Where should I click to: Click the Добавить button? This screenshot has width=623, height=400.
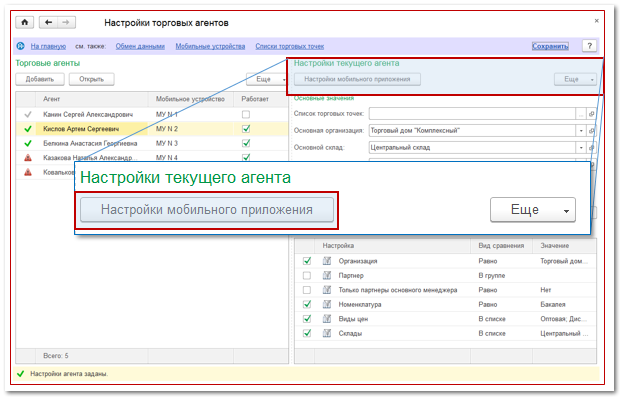click(x=39, y=79)
